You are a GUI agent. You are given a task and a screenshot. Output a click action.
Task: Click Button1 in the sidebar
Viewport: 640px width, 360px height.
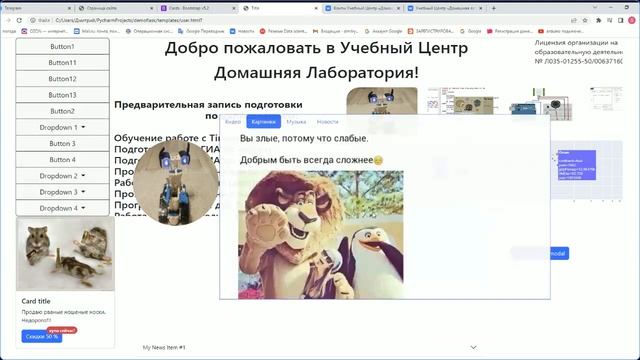(x=62, y=47)
